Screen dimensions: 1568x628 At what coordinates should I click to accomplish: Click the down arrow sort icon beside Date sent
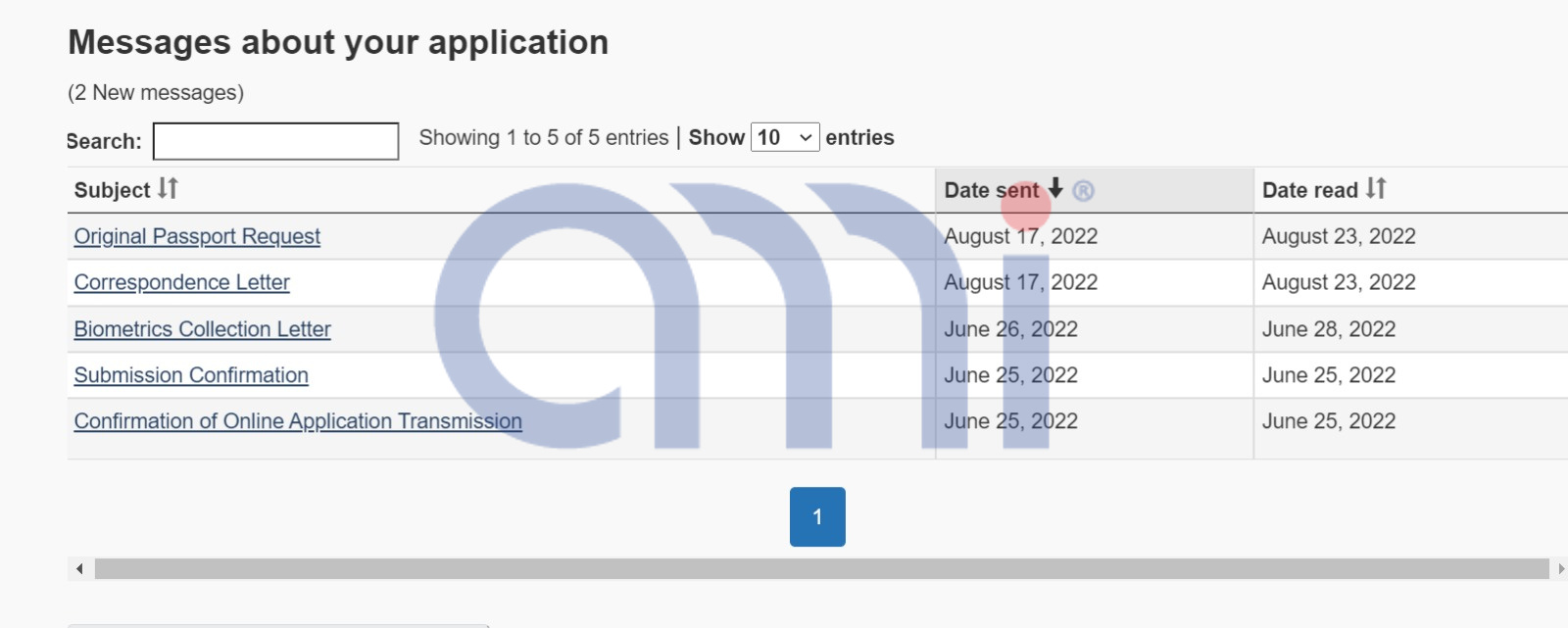[x=1055, y=187]
